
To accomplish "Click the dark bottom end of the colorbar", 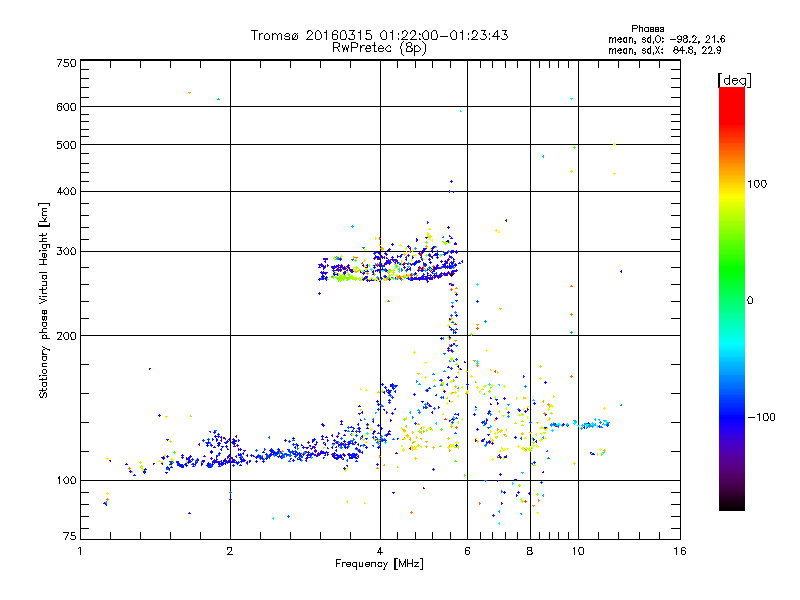I will 732,500.
